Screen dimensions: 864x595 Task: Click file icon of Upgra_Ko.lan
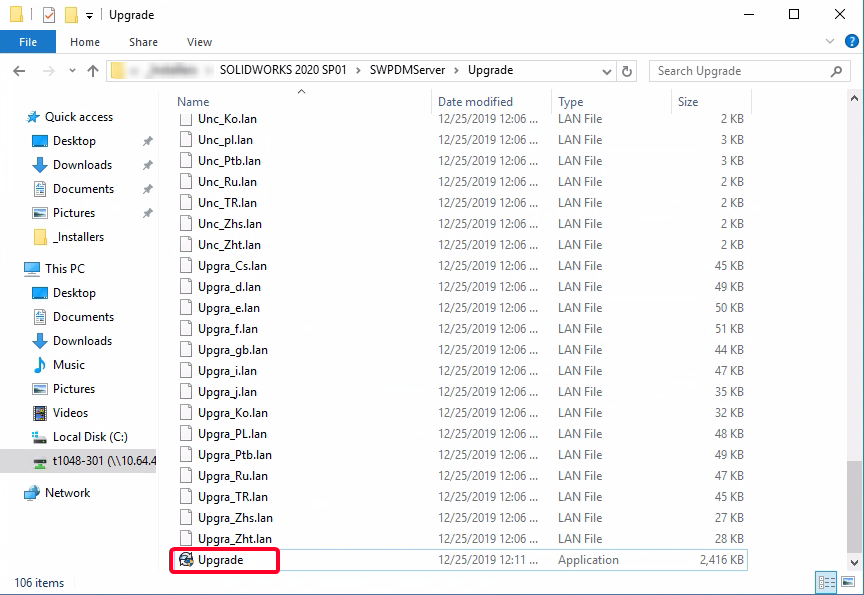(x=186, y=413)
